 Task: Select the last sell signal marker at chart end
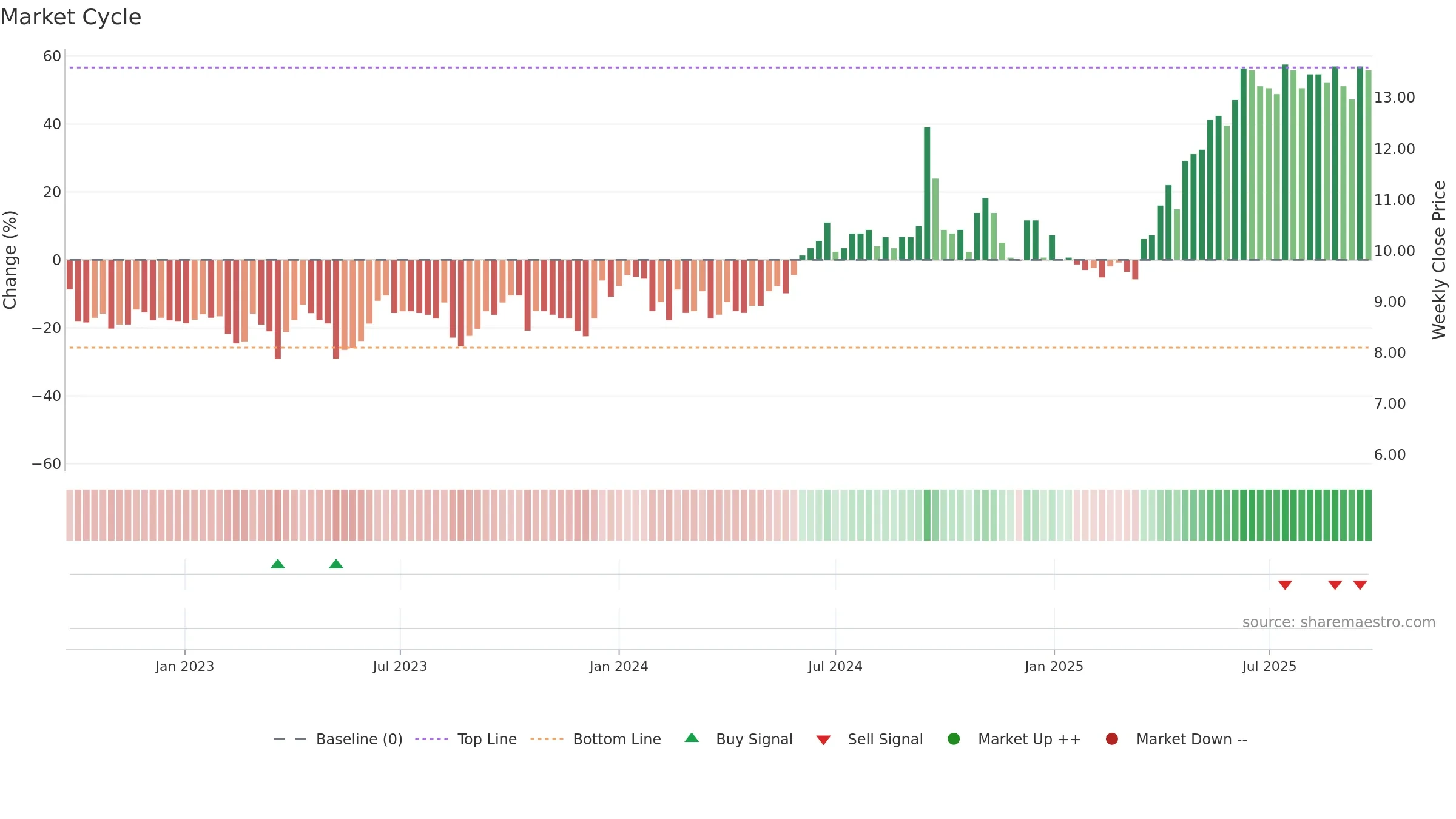click(1360, 585)
